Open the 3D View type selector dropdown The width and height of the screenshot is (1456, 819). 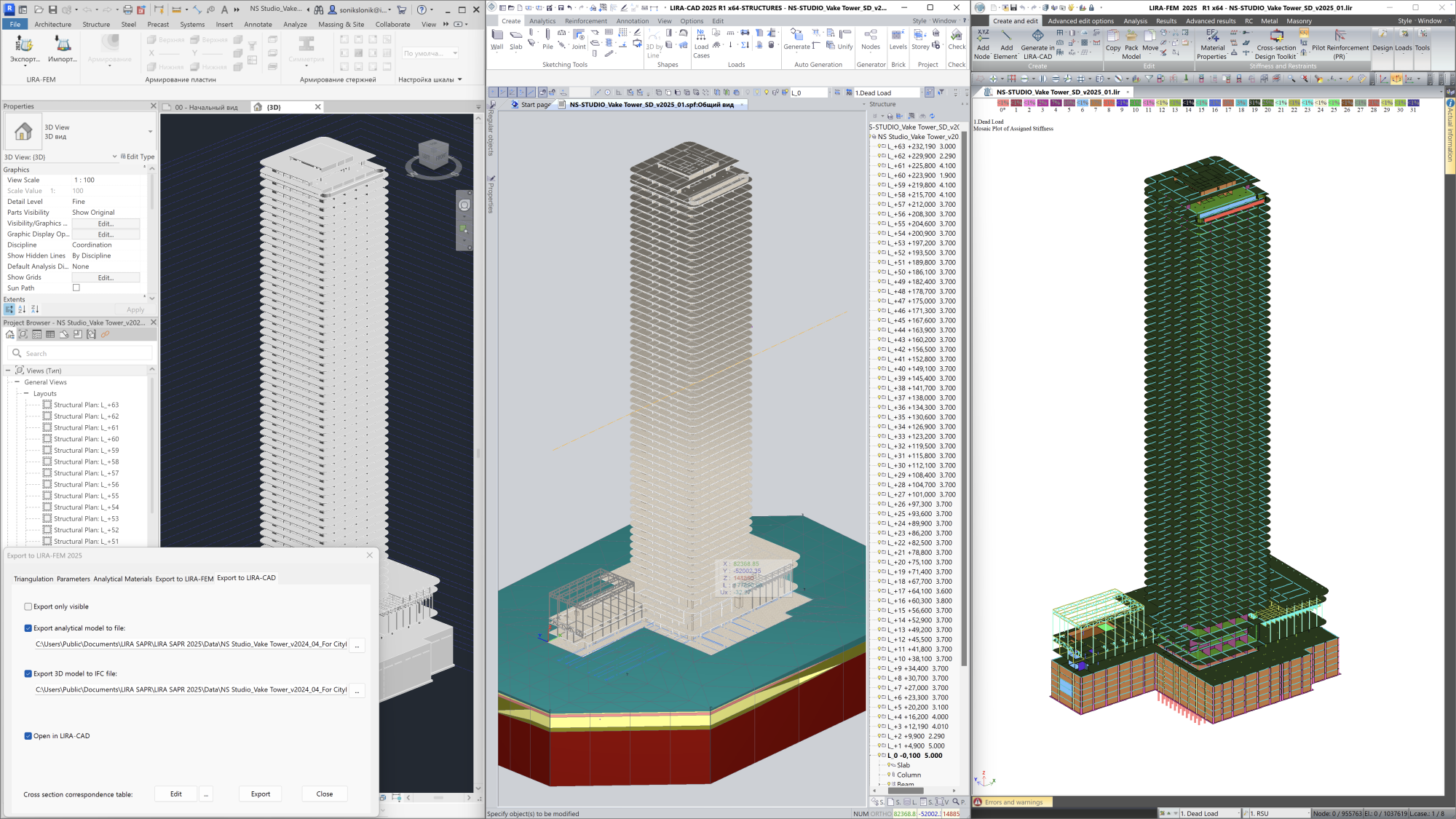click(151, 132)
